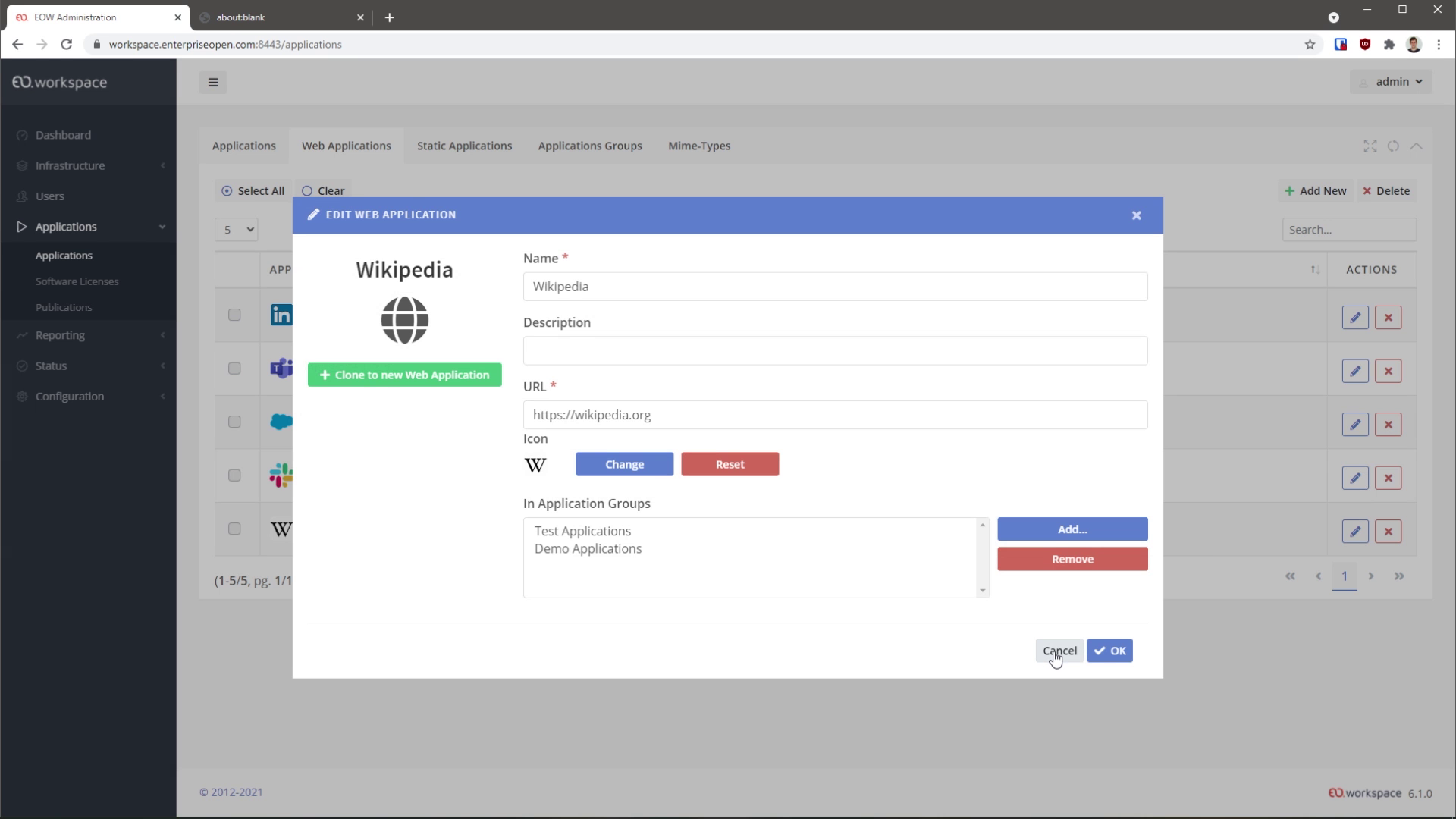
Task: Click the LinkedIn application icon
Action: (x=281, y=315)
